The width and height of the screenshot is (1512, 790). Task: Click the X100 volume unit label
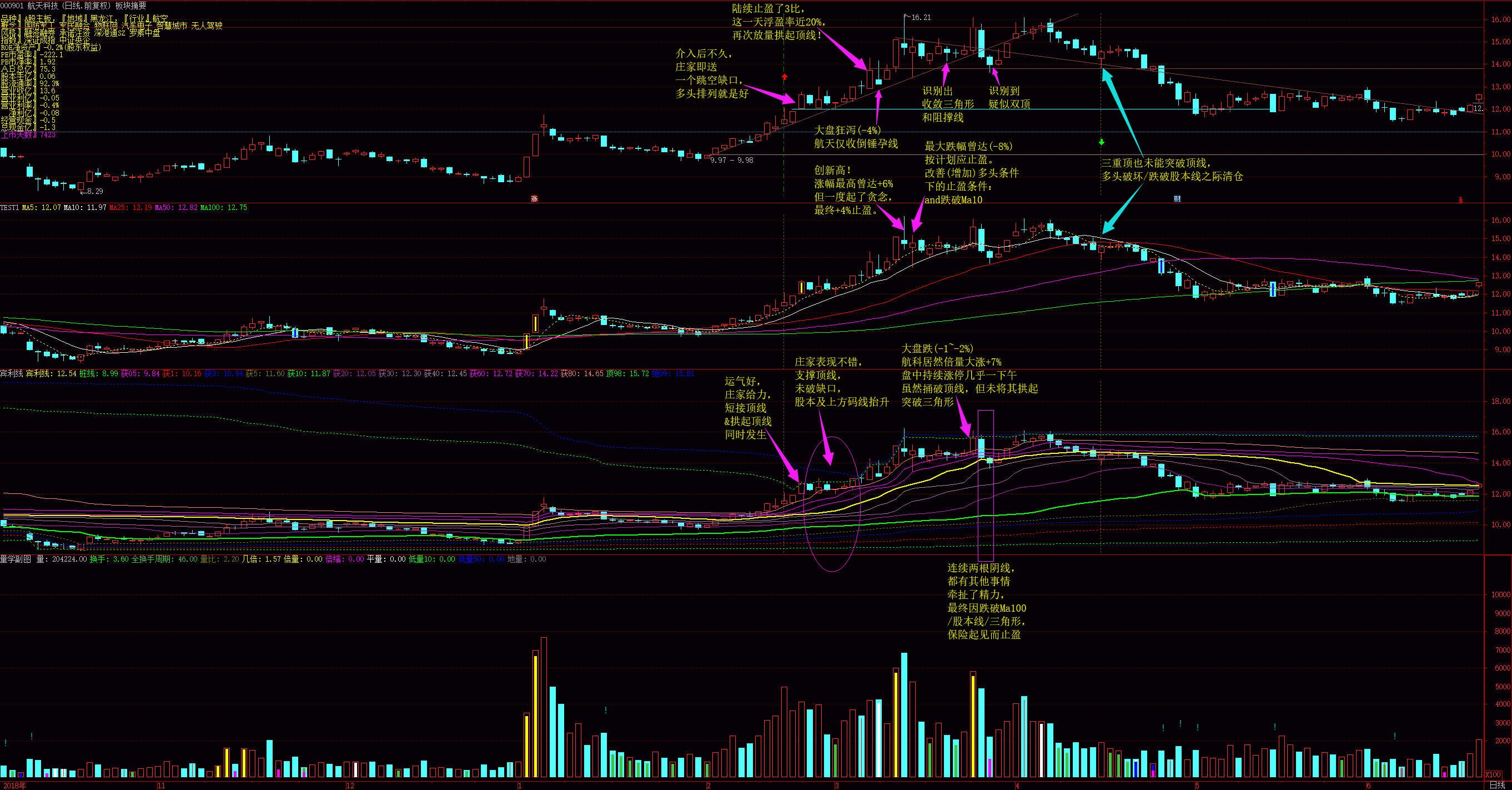[1493, 775]
